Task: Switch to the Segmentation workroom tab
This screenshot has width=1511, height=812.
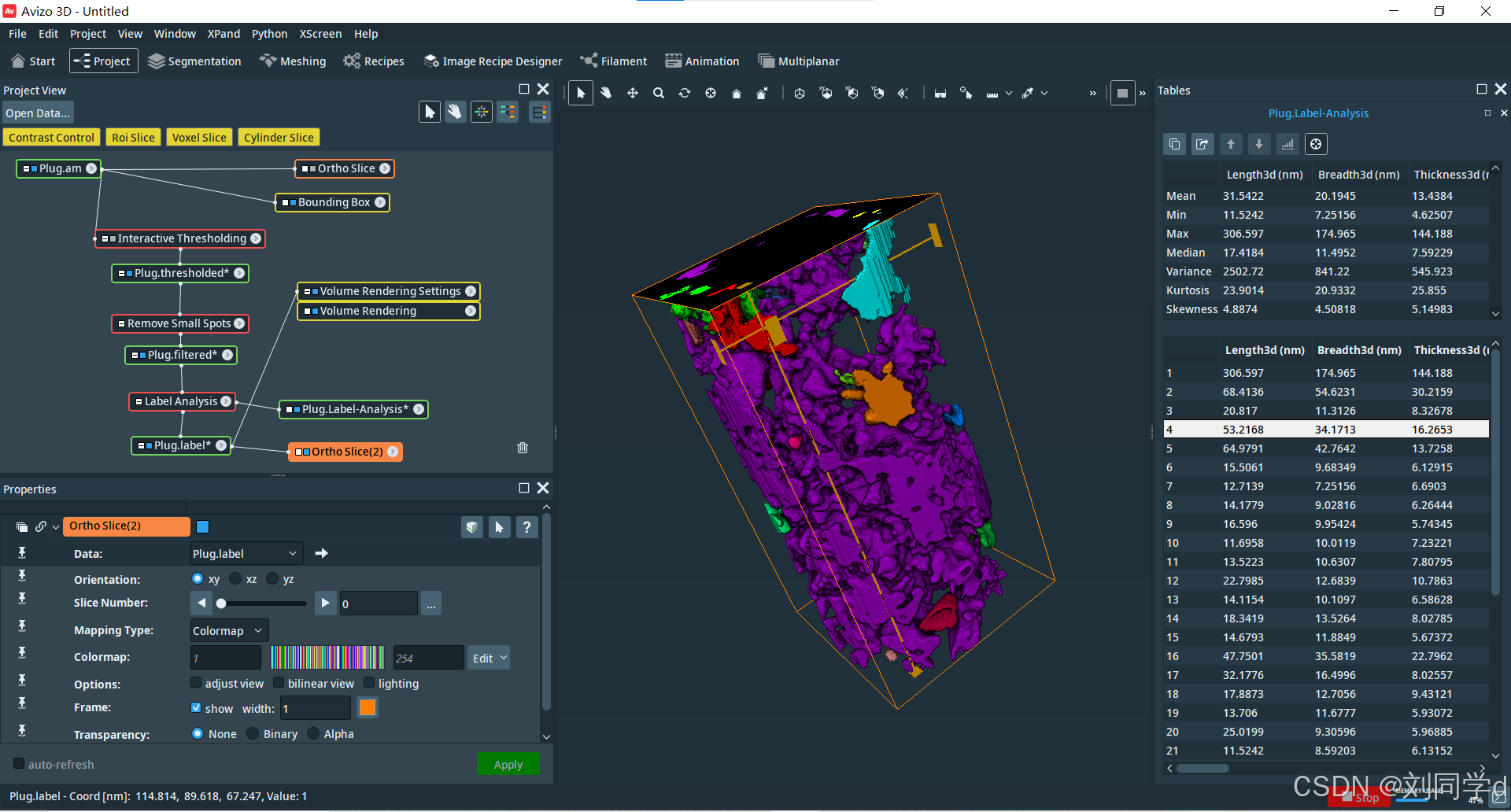Action: (x=194, y=61)
